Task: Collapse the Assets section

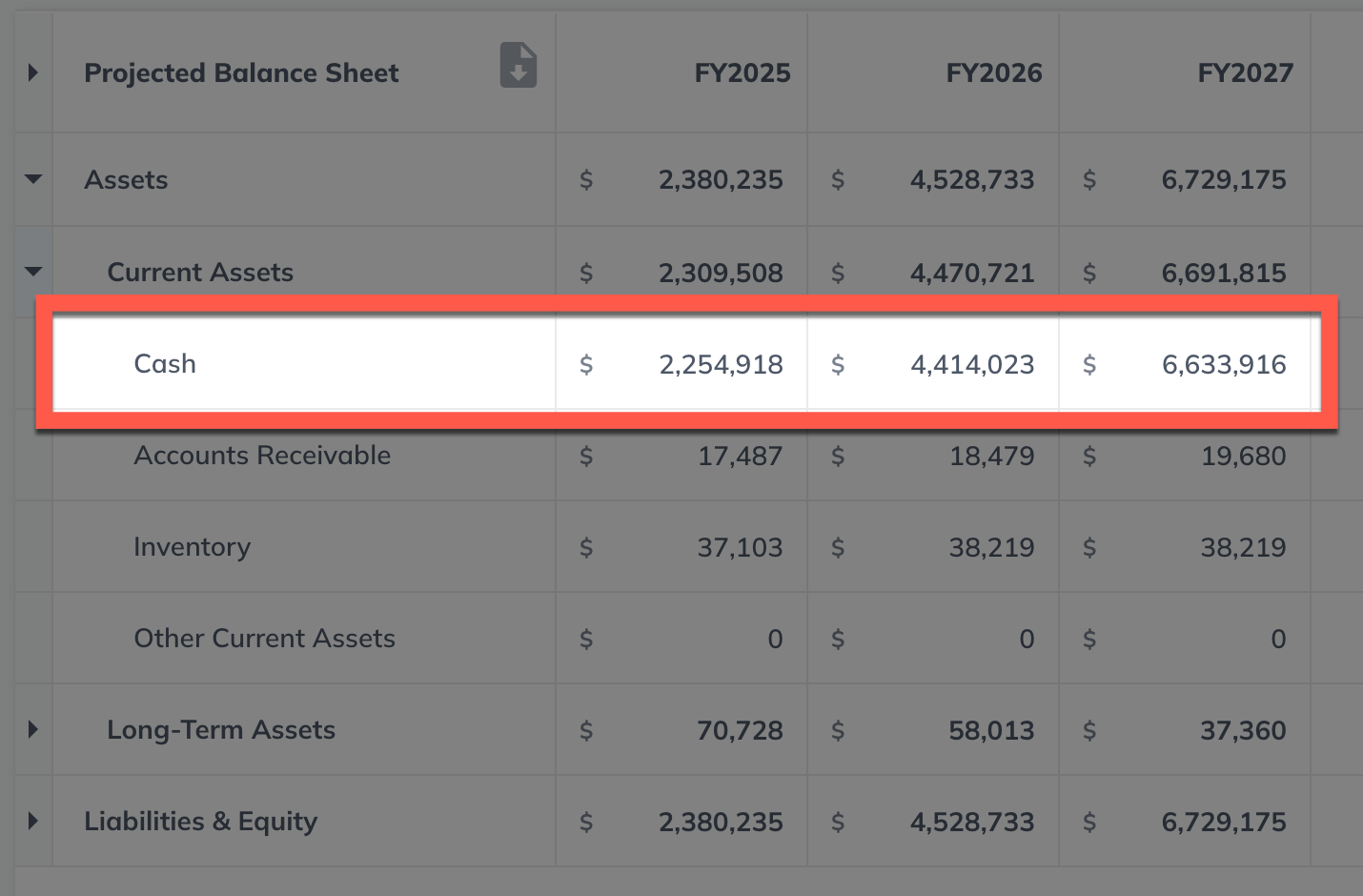Action: 33,179
